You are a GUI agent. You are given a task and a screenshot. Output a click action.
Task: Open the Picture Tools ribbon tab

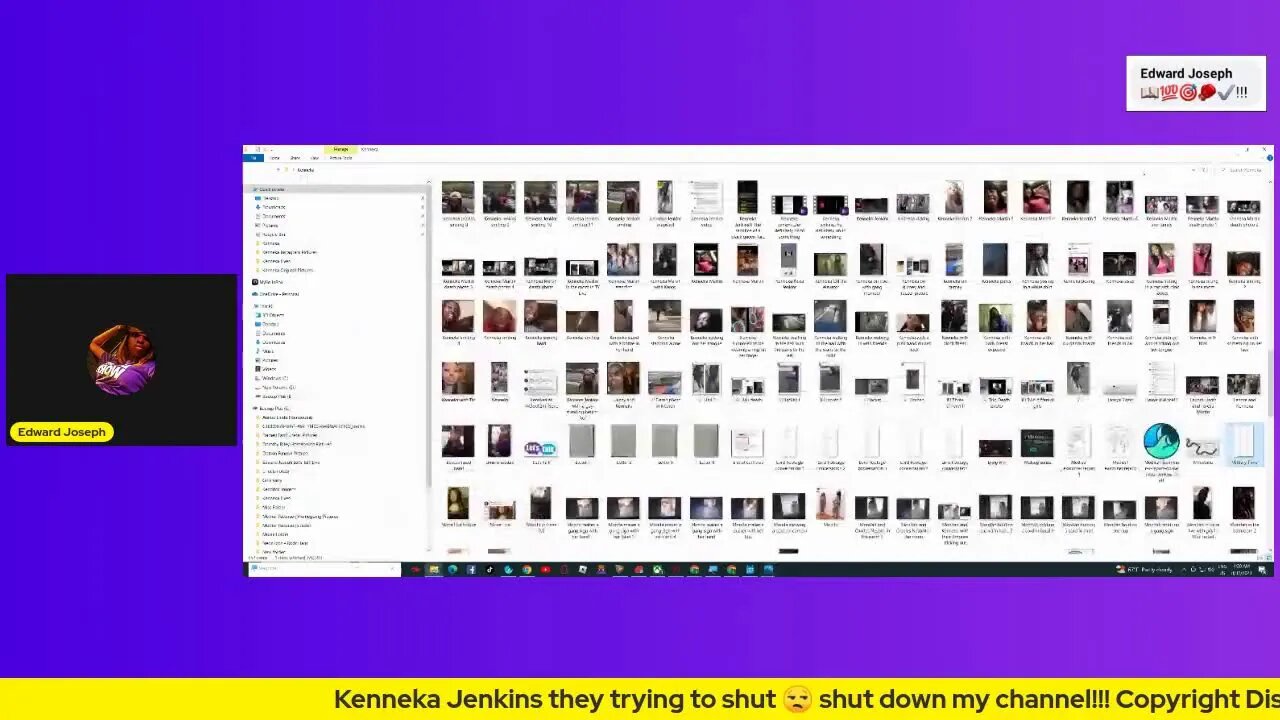pyautogui.click(x=341, y=158)
